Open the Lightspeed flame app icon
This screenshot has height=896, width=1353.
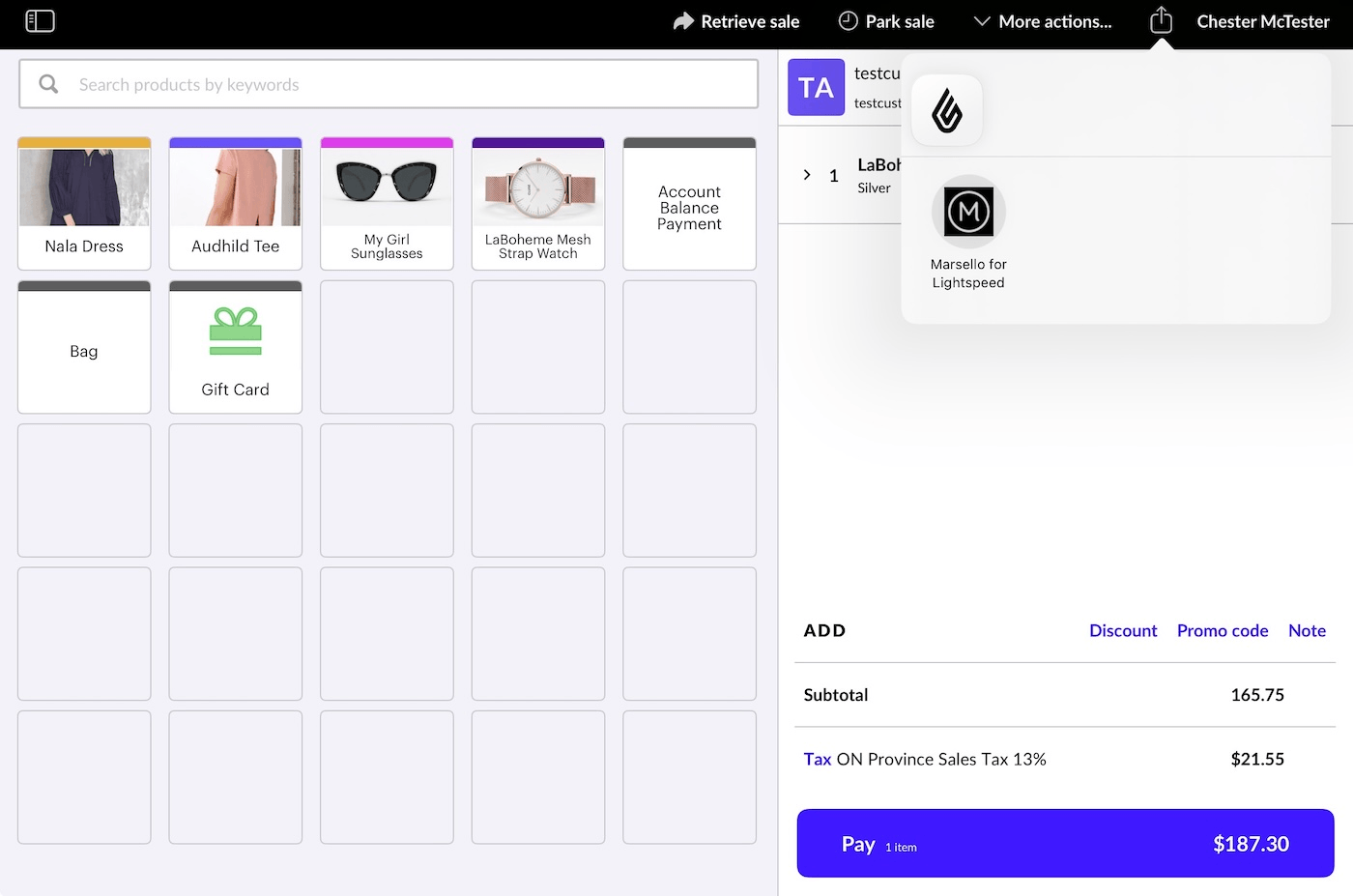947,110
